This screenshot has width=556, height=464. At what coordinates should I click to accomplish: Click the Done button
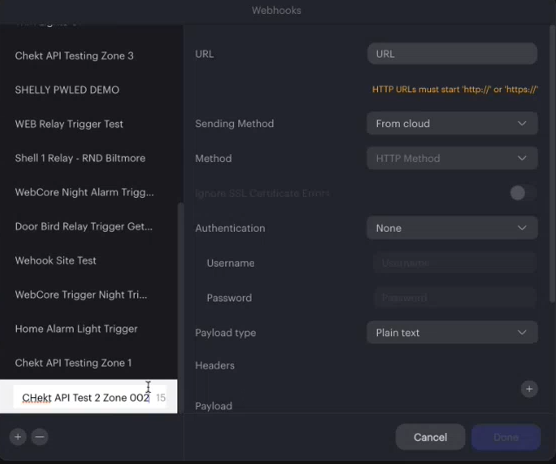(506, 437)
